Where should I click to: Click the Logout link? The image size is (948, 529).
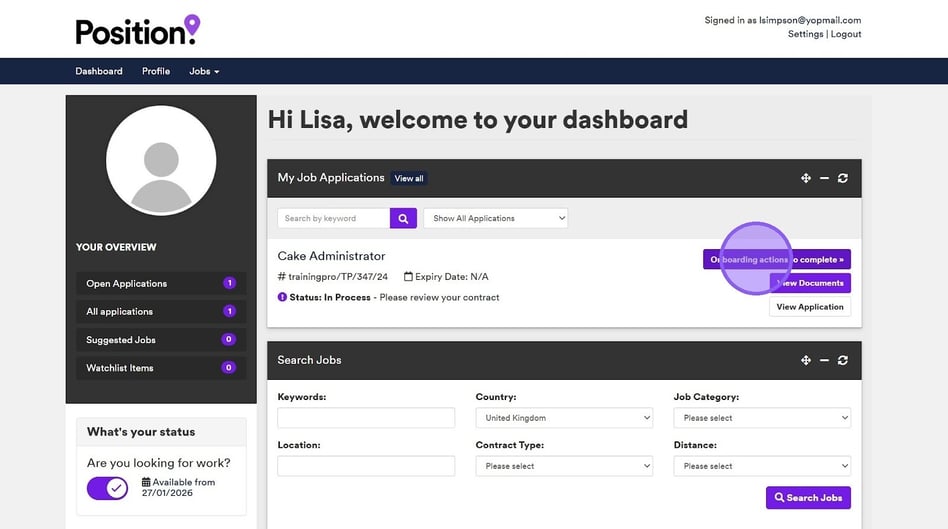pos(846,34)
